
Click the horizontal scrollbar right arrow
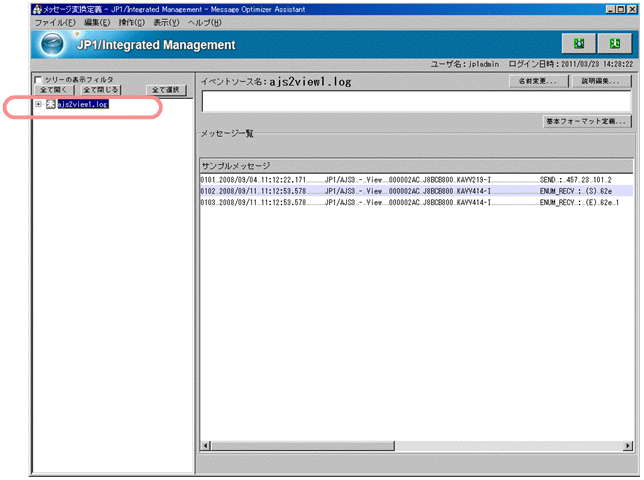click(x=627, y=445)
